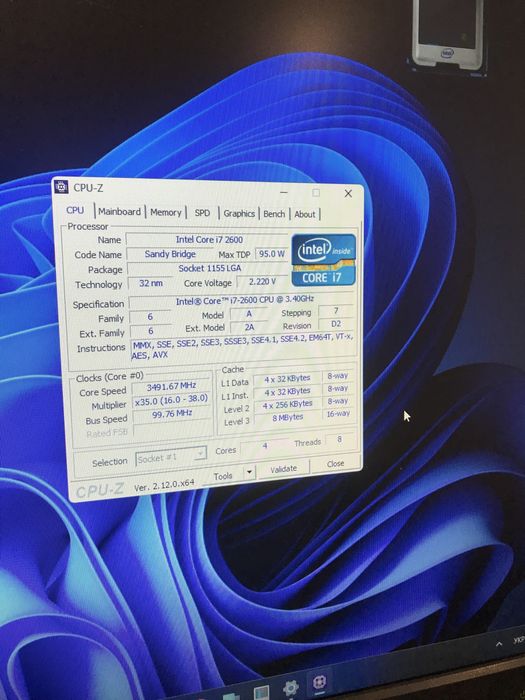This screenshot has height=700, width=525.
Task: Click the Multiplier value x35.0
Action: (172, 400)
